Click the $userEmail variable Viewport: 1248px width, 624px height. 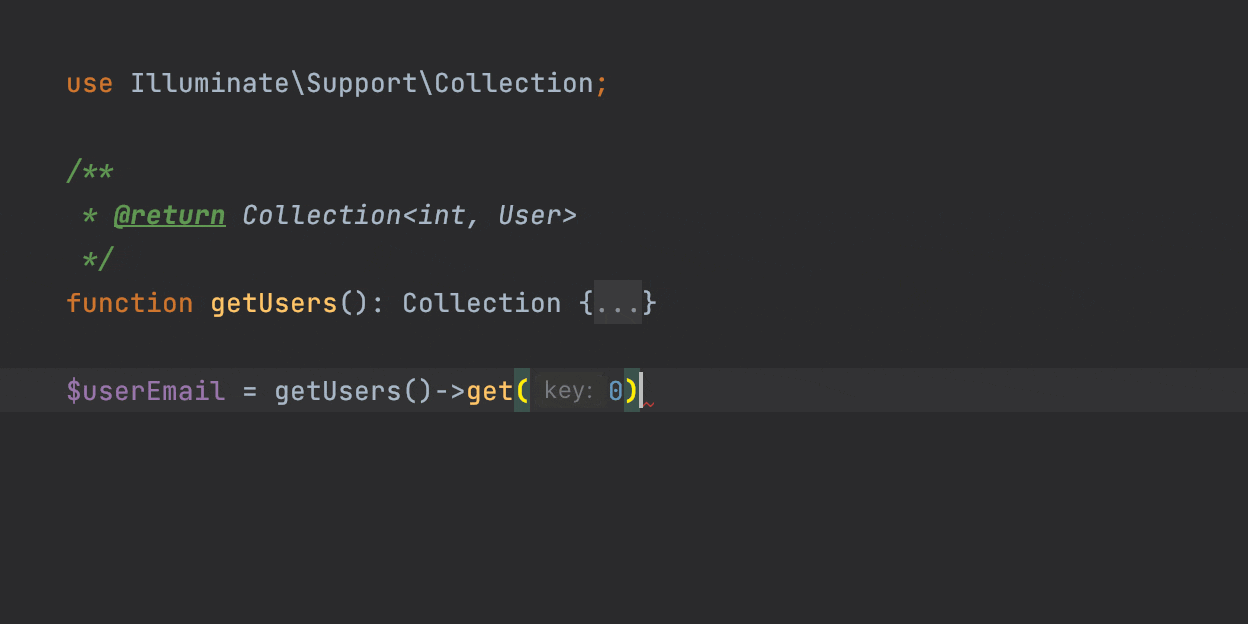146,391
